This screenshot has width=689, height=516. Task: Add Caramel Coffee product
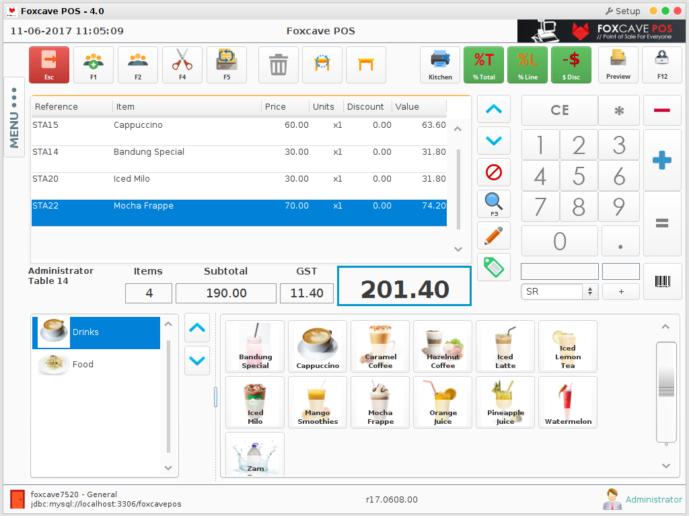coord(380,347)
